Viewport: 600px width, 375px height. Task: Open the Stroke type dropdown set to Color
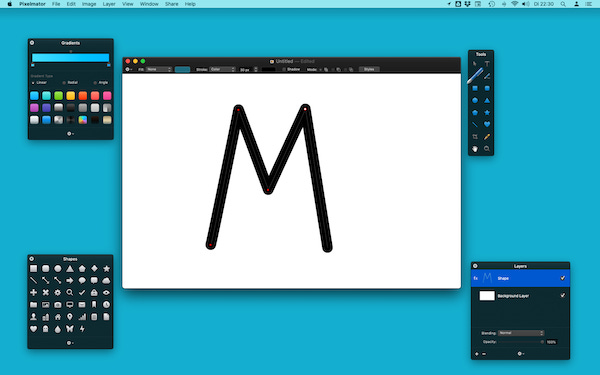click(222, 69)
